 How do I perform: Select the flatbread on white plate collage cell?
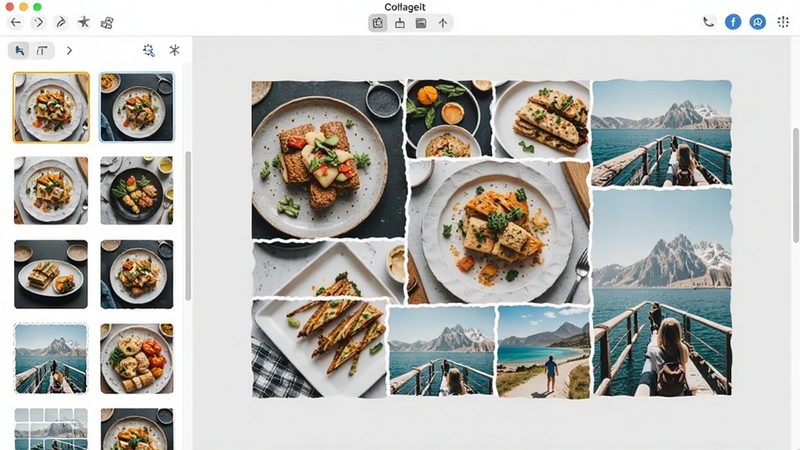click(542, 118)
